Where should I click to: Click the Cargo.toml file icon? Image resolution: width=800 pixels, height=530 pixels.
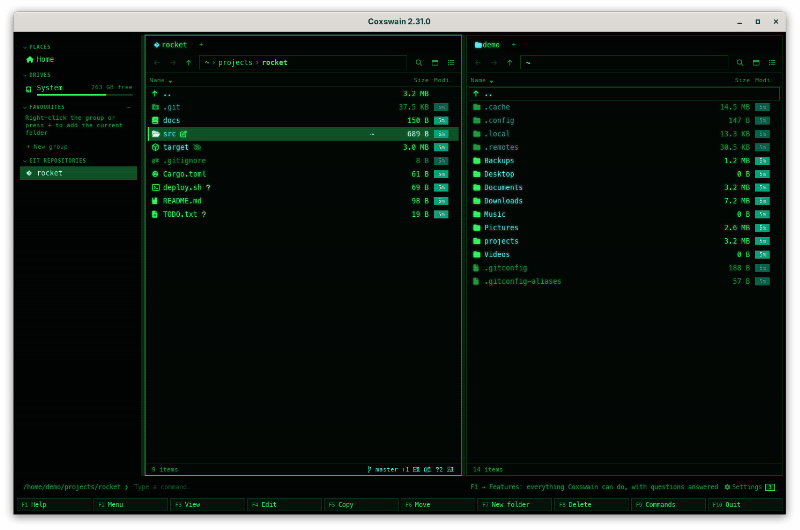pyautogui.click(x=156, y=174)
